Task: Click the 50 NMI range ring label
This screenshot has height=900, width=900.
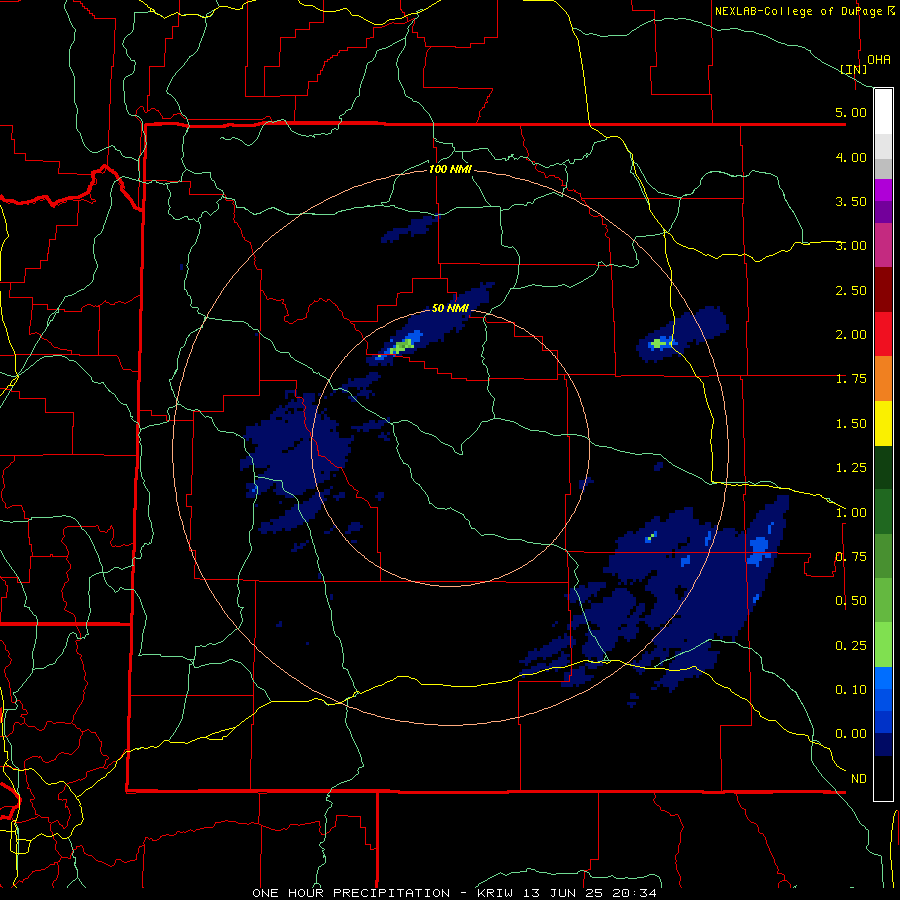Action: [450, 308]
